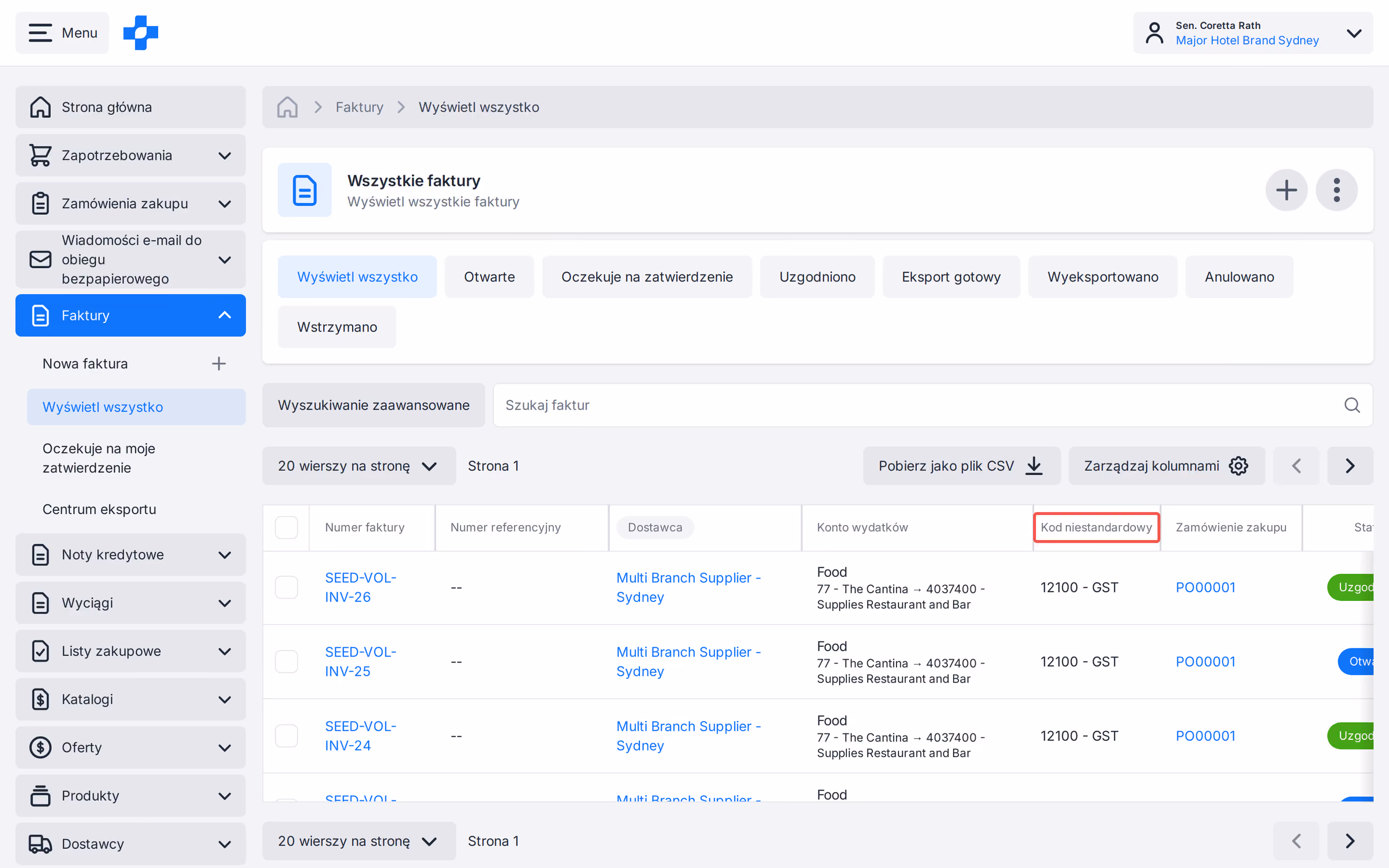Click the blue app logo

[x=141, y=33]
